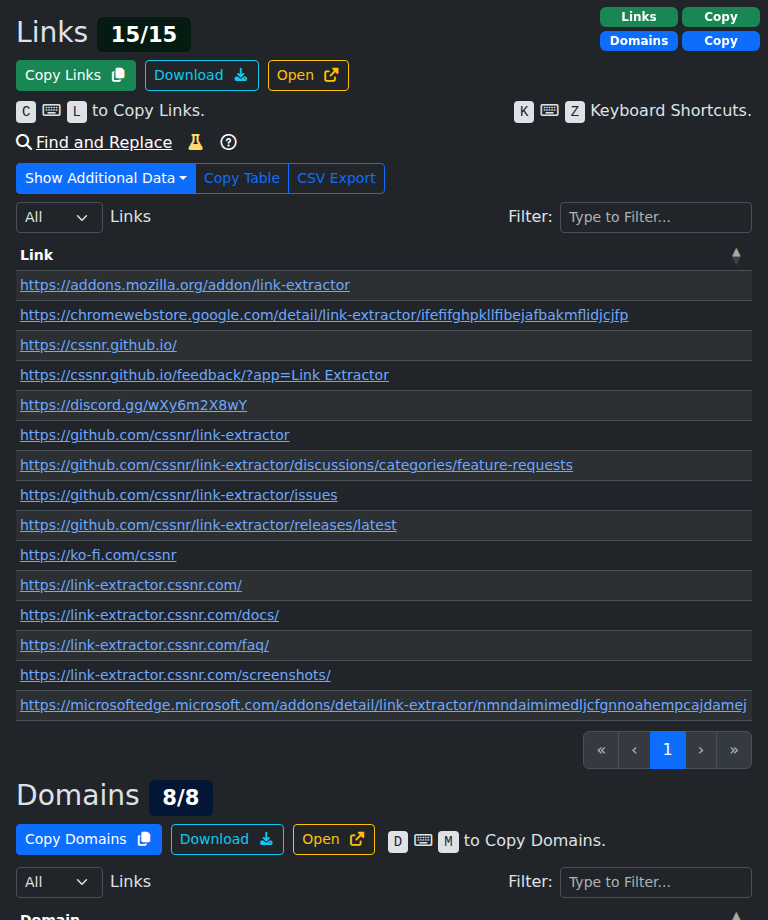Click the Find and Replace search link
The image size is (768, 920).
click(103, 142)
